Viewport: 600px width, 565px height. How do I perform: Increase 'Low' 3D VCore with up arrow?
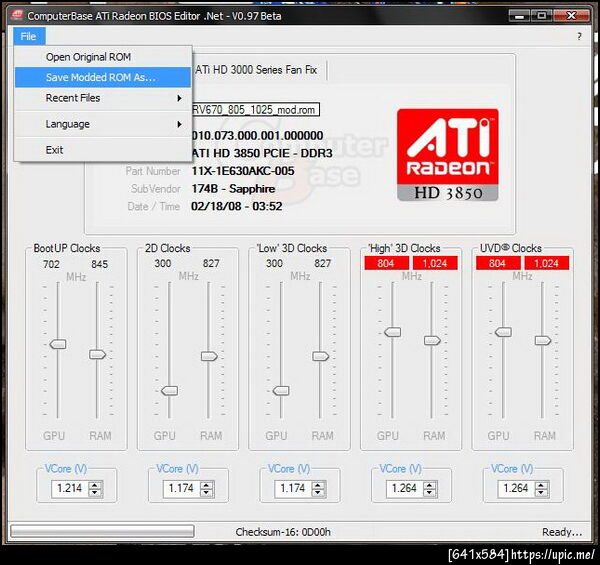(318, 485)
